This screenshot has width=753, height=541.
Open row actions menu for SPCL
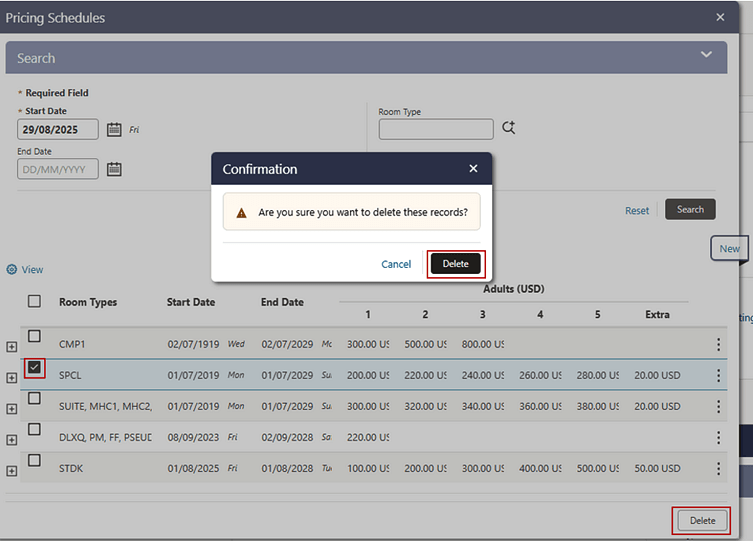[x=718, y=375]
